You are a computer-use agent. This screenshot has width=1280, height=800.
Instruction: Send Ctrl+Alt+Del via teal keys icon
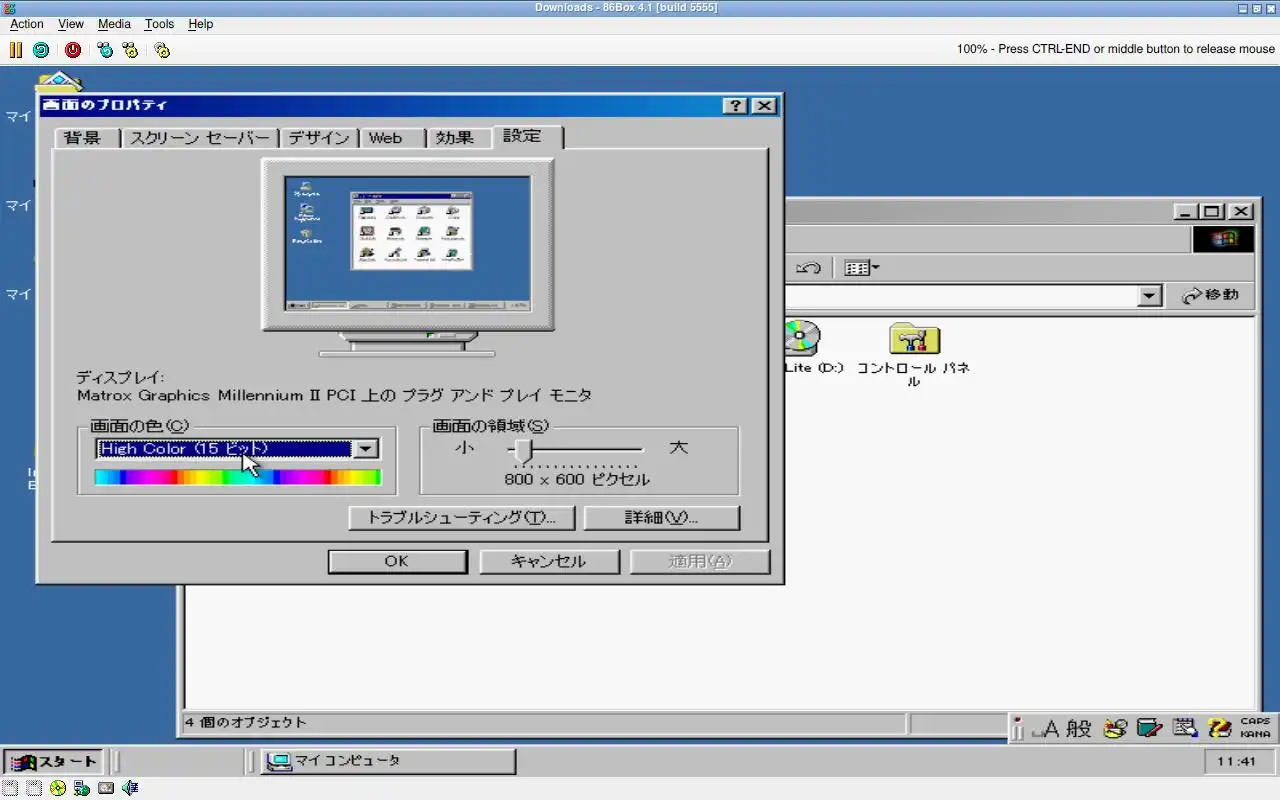pos(105,49)
